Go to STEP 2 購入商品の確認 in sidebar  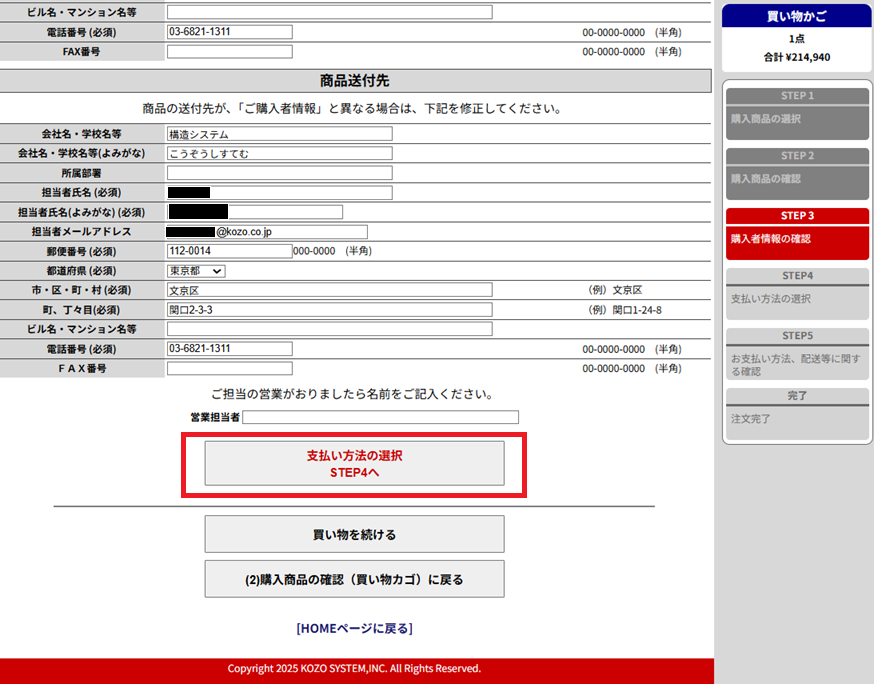click(797, 173)
